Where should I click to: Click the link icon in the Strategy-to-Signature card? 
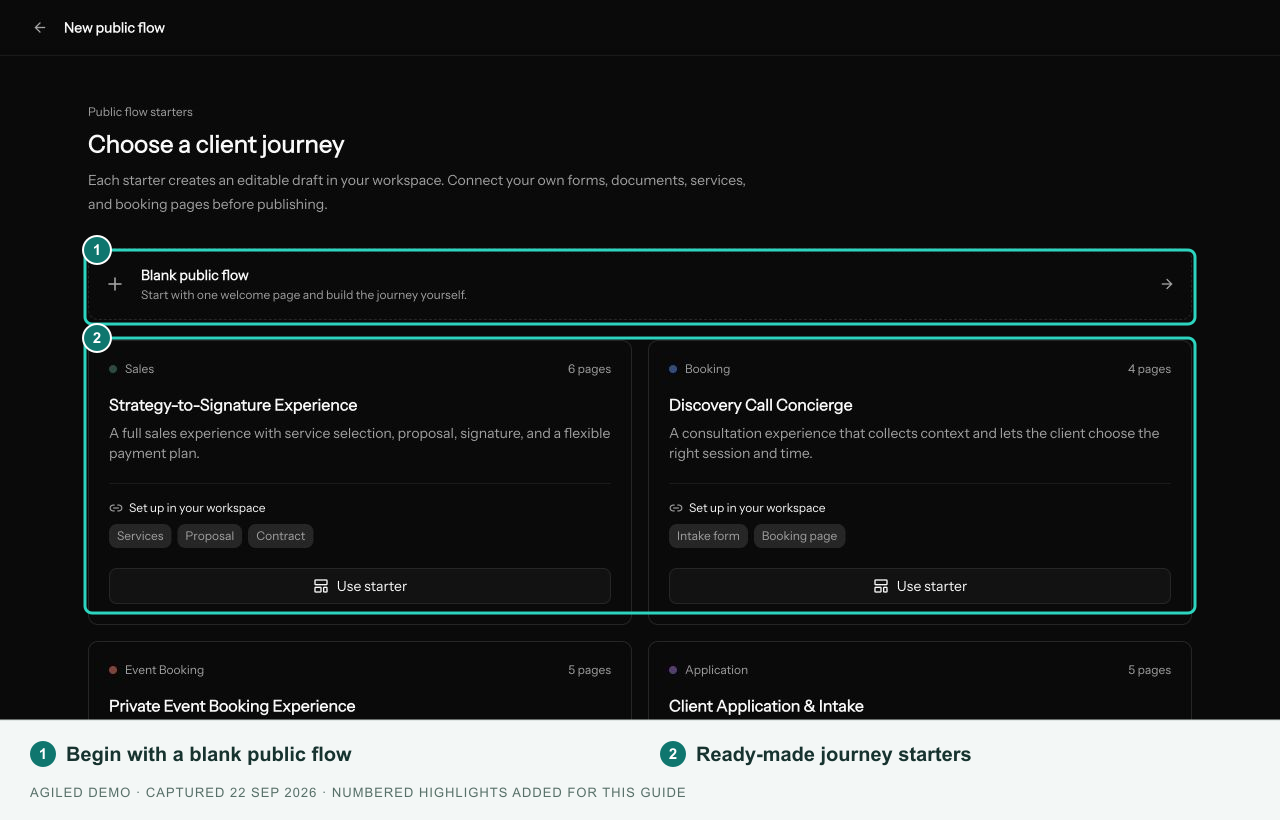116,508
